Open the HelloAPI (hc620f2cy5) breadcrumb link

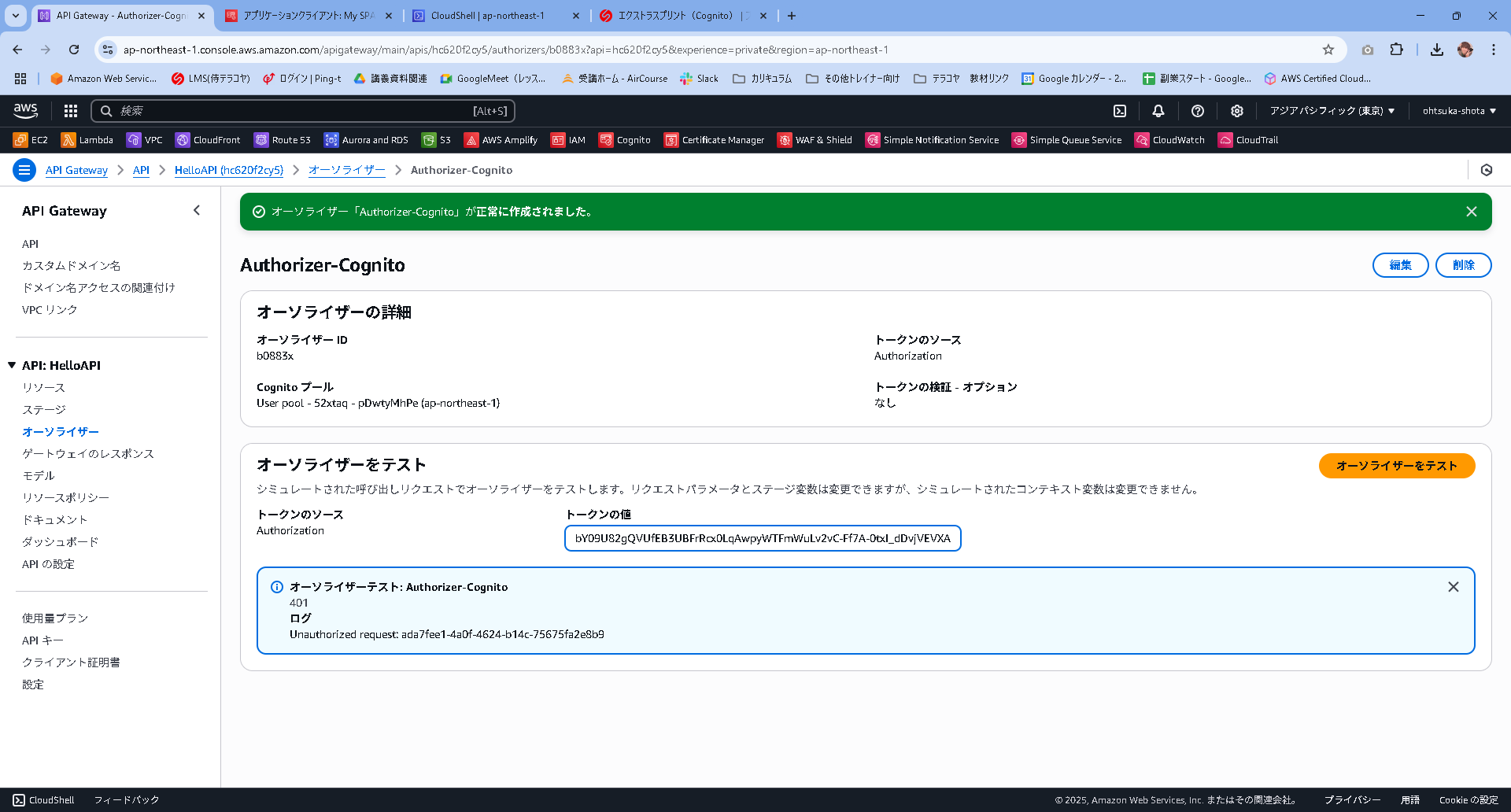[229, 170]
